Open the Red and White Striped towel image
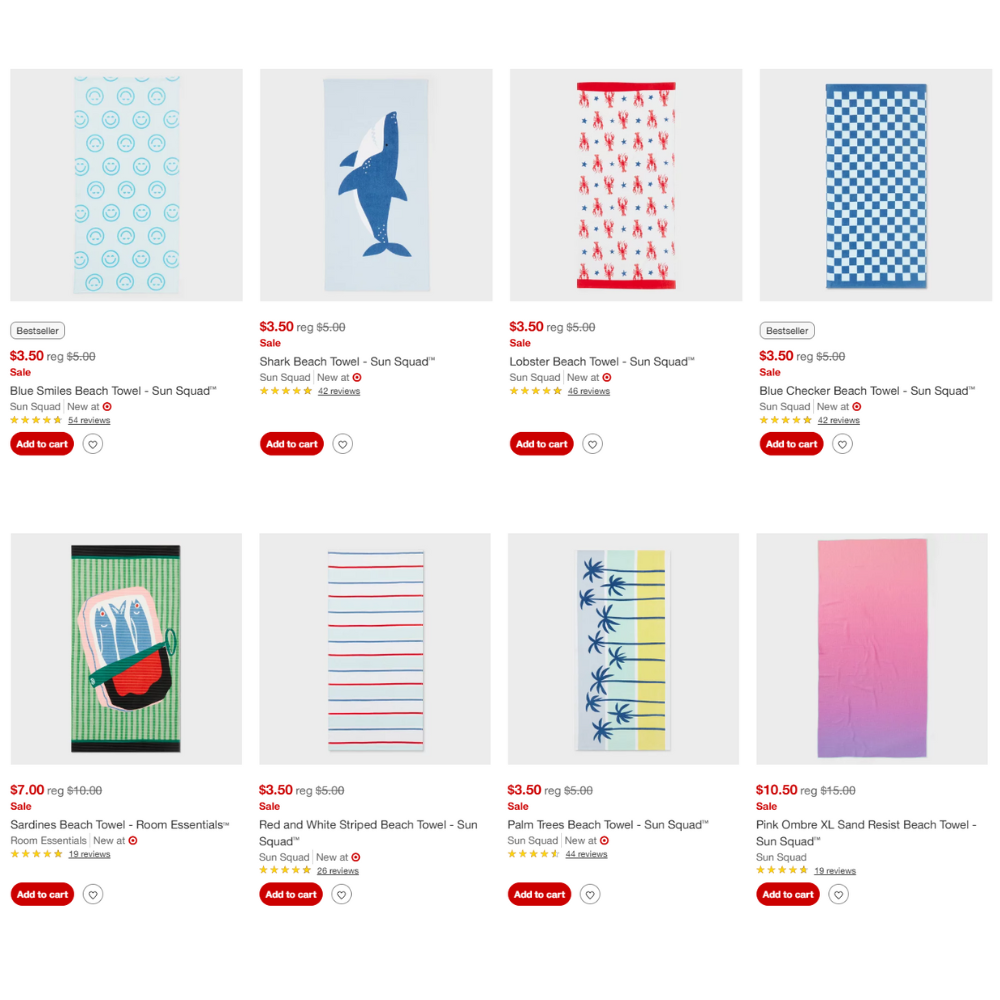The image size is (1000, 1000). point(375,649)
